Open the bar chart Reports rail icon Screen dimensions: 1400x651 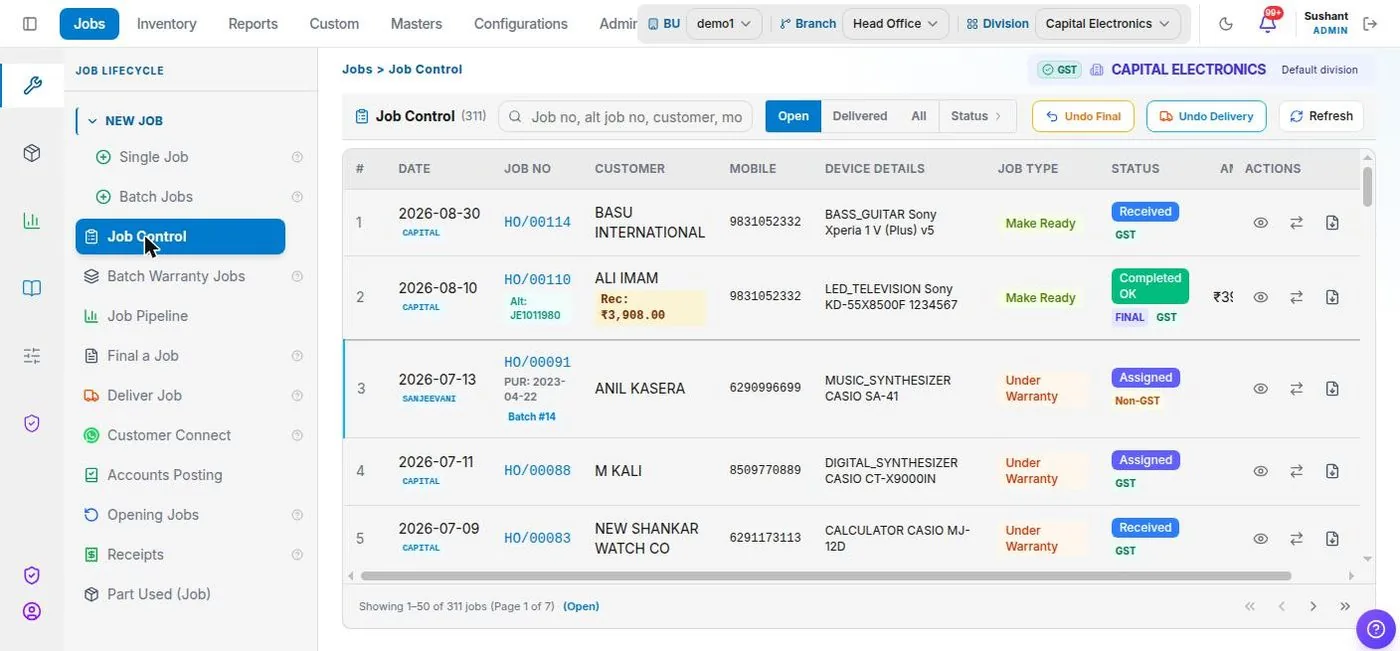[x=32, y=220]
